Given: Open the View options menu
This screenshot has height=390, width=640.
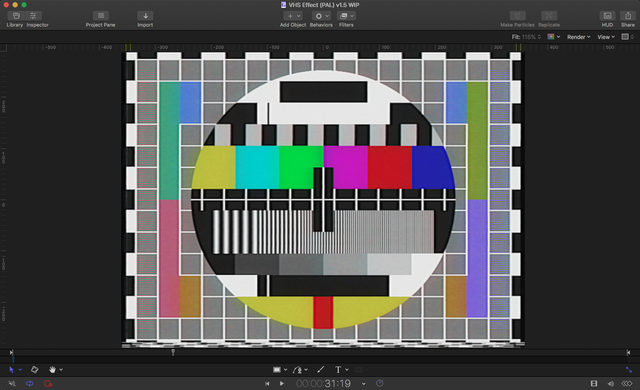Looking at the screenshot, I should 606,37.
